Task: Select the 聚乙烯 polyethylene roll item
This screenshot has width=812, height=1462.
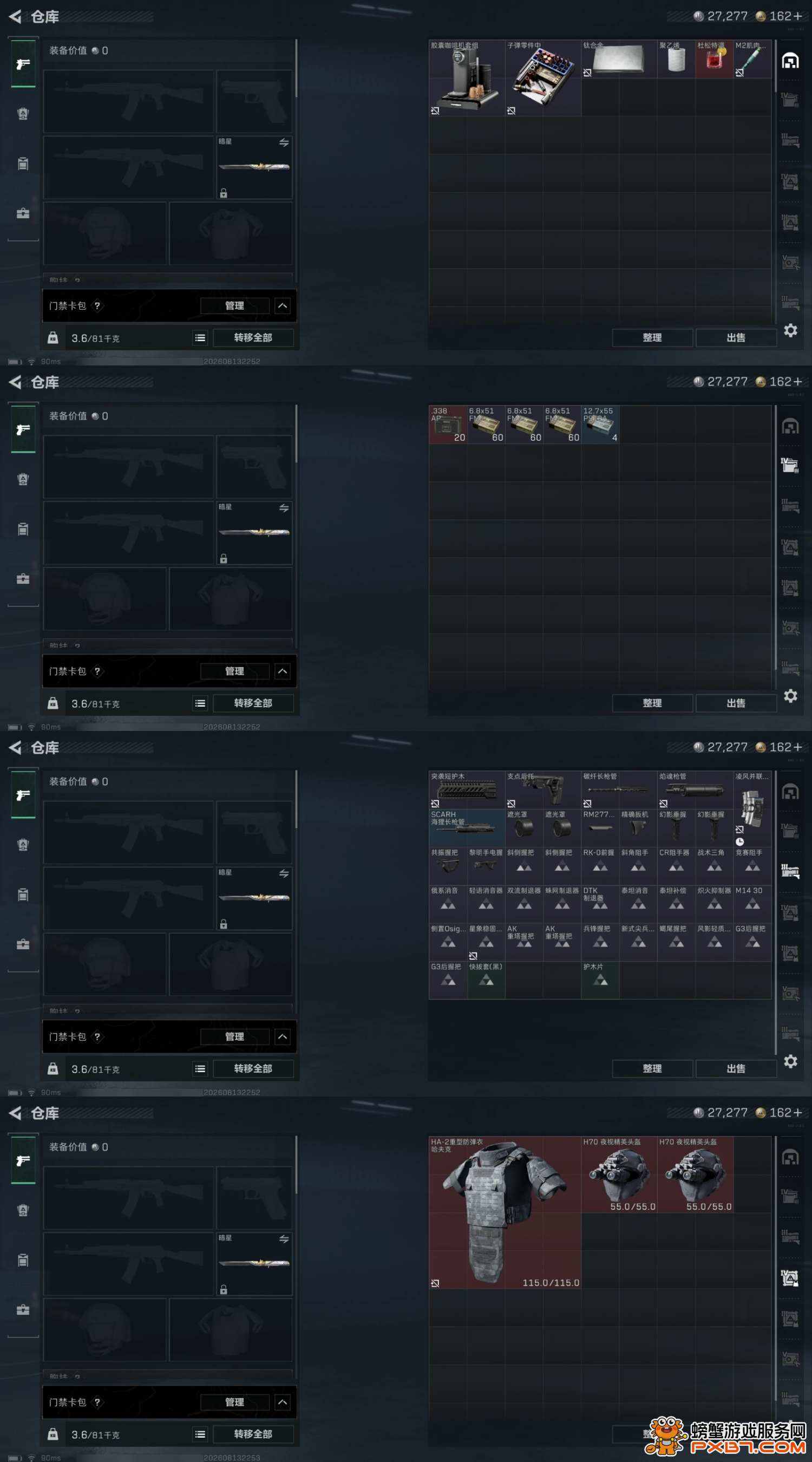Action: (676, 59)
